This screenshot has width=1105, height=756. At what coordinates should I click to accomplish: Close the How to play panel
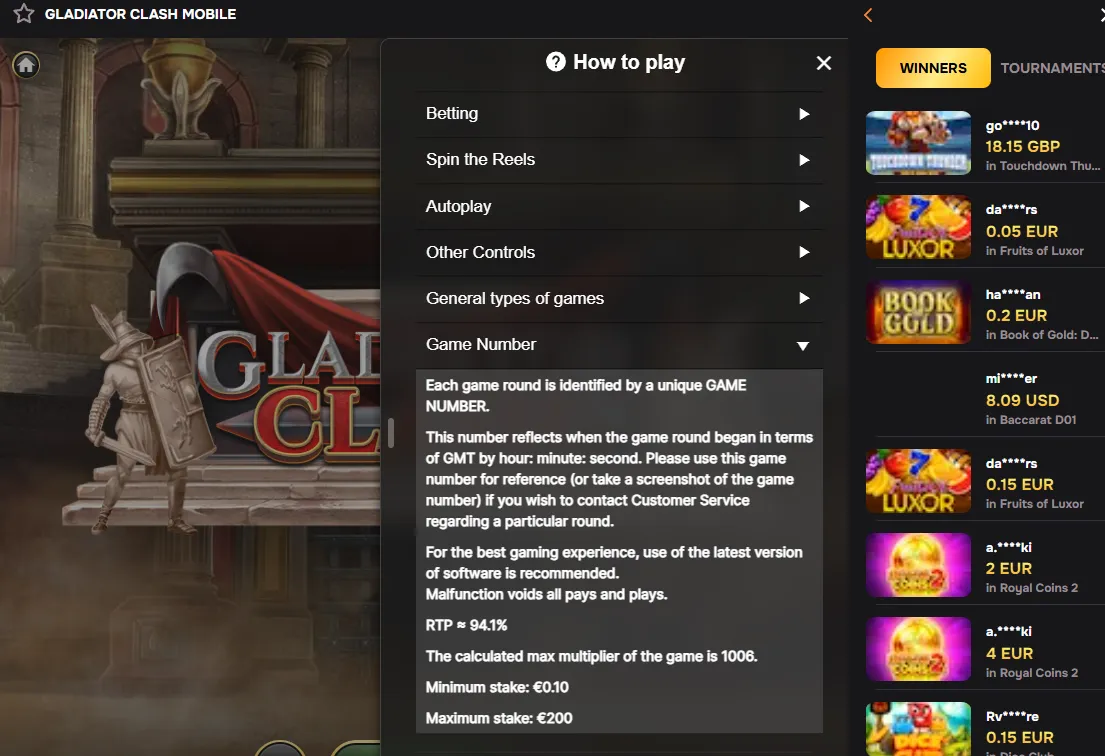[x=823, y=63]
